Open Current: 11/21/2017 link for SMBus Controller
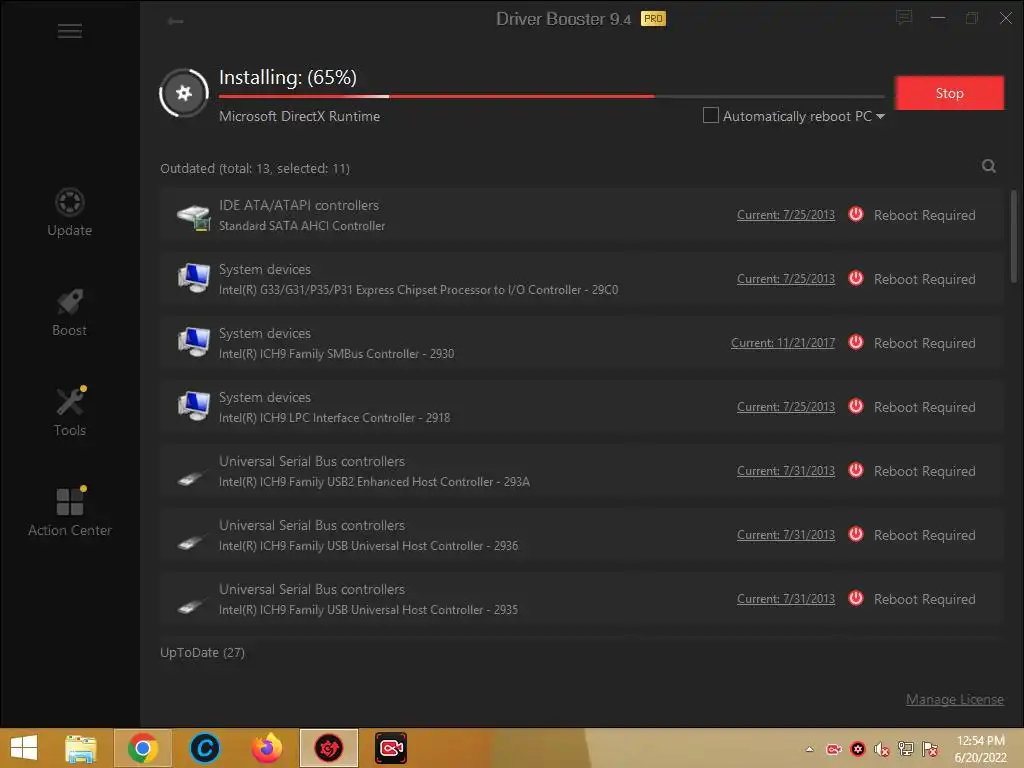Viewport: 1024px width, 768px height. pyautogui.click(x=783, y=343)
